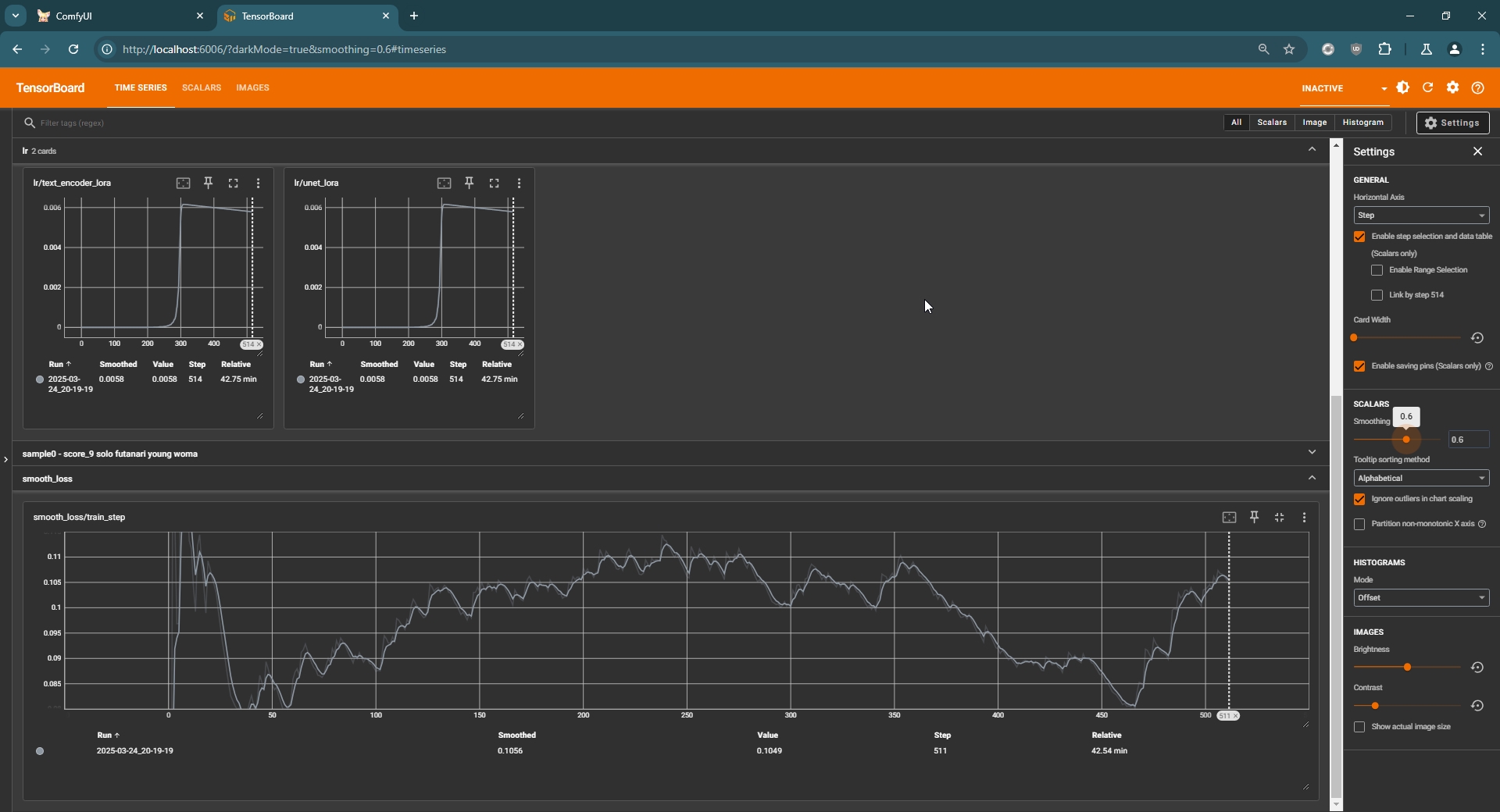This screenshot has width=1500, height=812.
Task: Expand the sample0 image group
Action: (1312, 452)
